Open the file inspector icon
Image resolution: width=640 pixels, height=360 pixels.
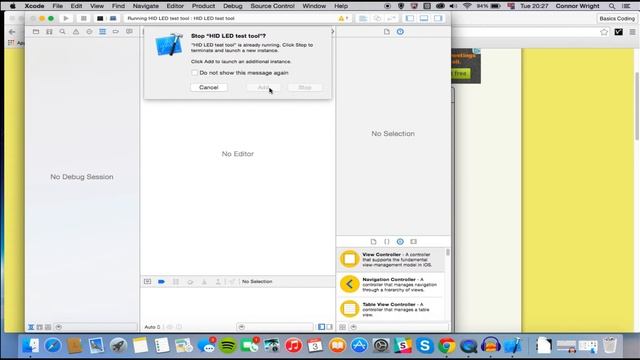(387, 31)
